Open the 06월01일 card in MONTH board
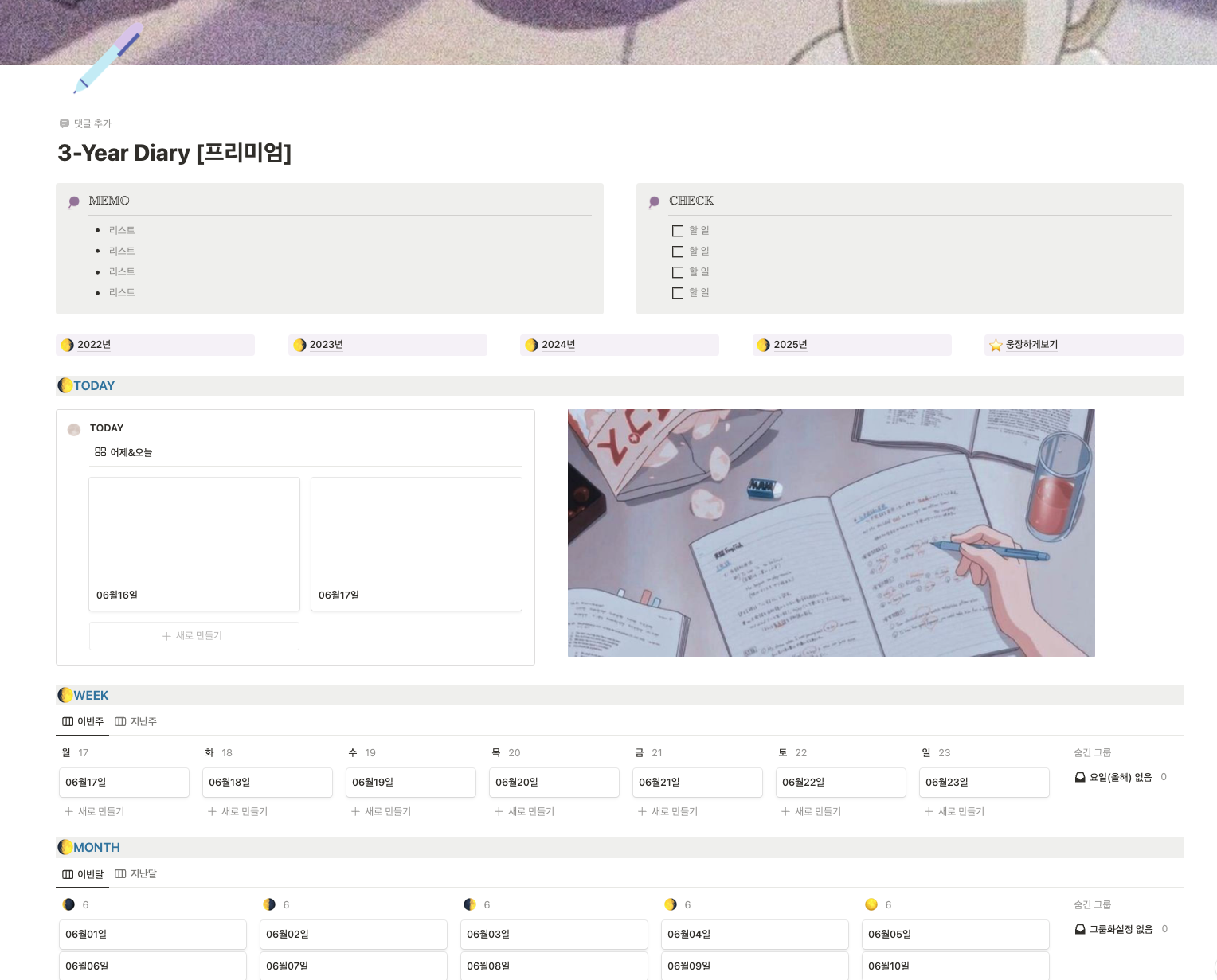 point(153,935)
